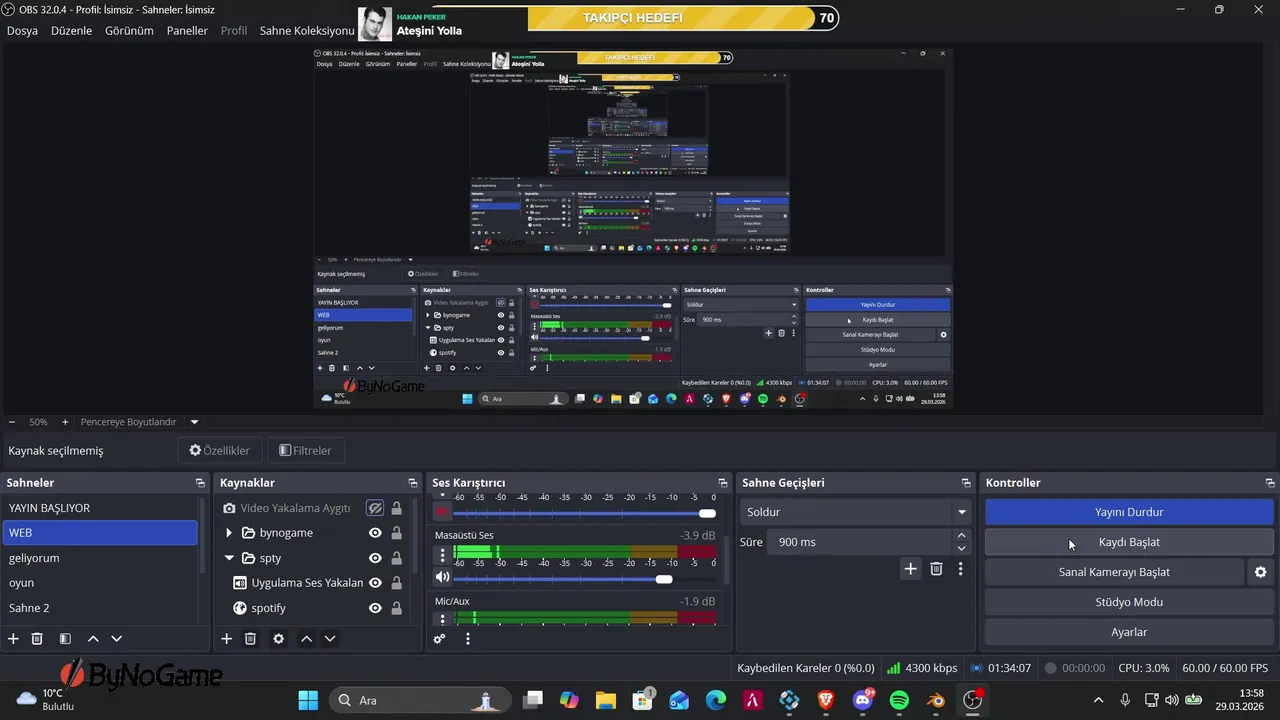
Task: Open the Paneller menu
Action: pyautogui.click(x=187, y=31)
